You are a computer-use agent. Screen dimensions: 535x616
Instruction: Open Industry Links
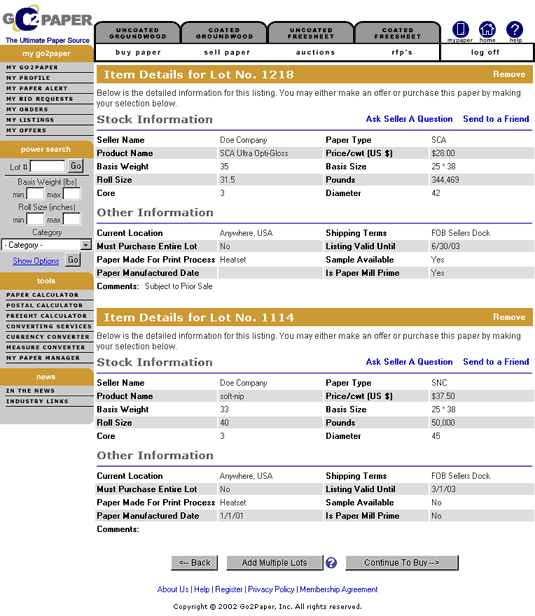point(37,401)
